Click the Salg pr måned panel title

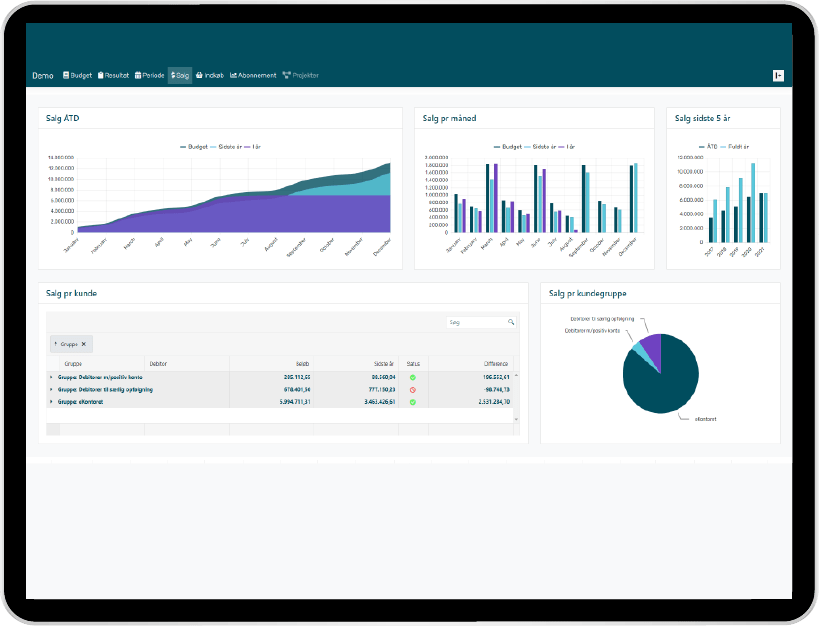click(x=449, y=119)
